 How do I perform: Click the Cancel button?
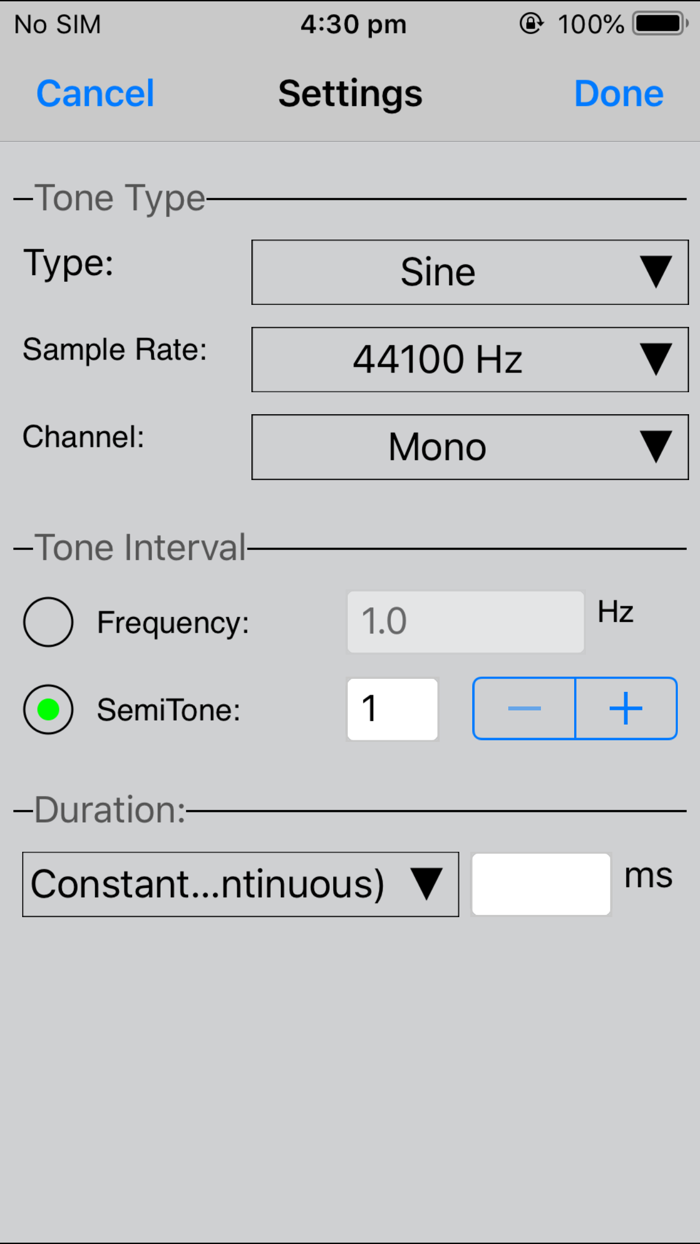coord(94,93)
